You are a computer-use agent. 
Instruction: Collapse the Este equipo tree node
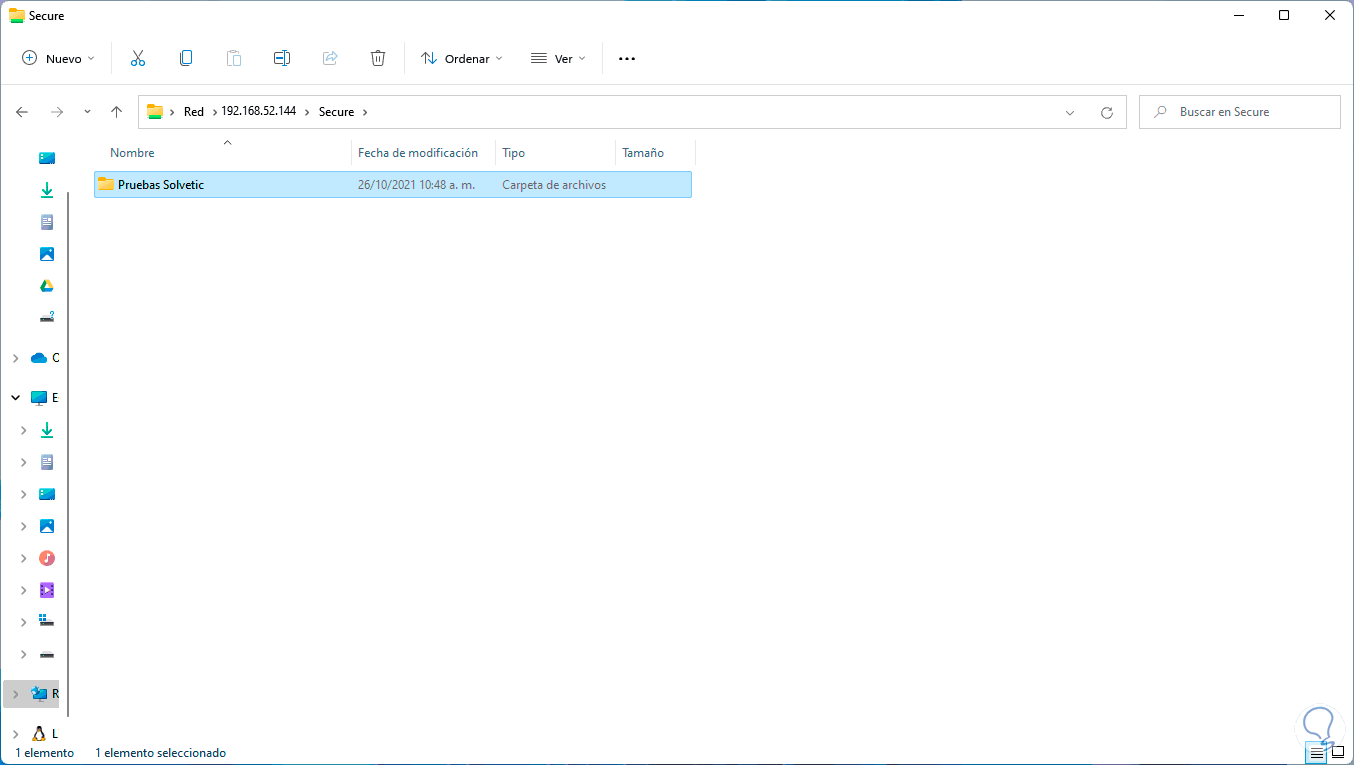[15, 398]
